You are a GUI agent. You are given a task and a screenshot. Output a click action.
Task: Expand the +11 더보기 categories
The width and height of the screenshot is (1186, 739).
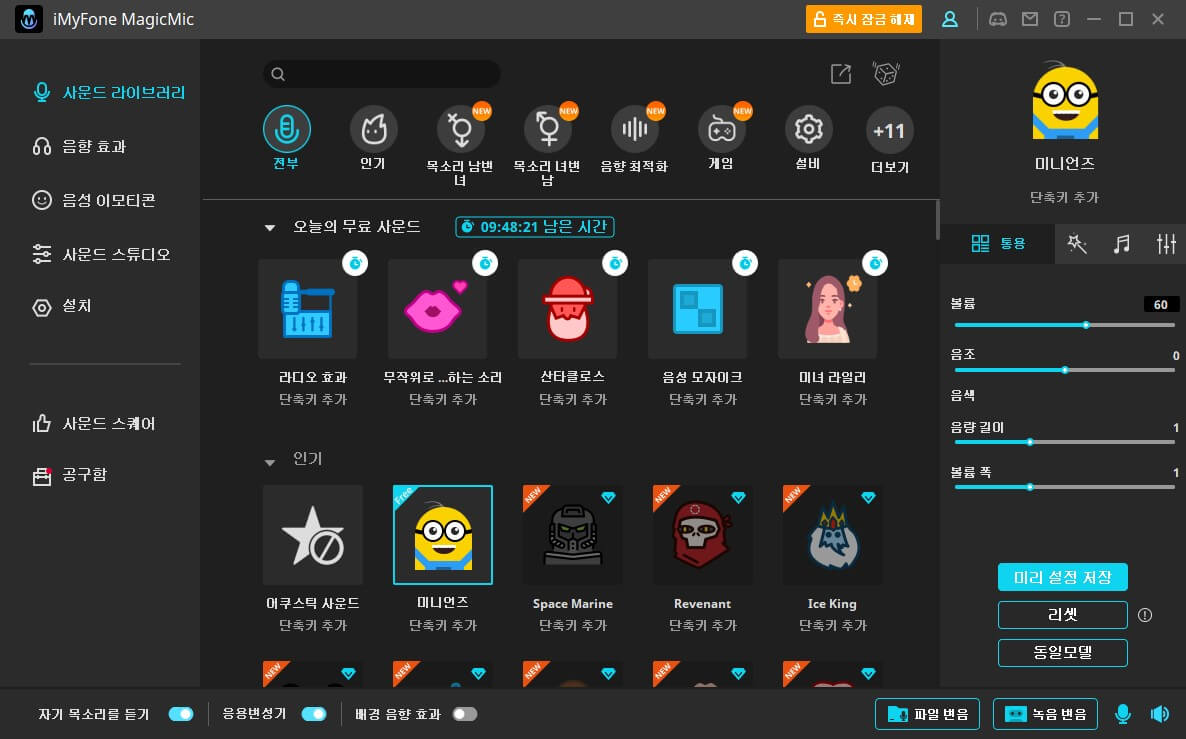tap(890, 131)
